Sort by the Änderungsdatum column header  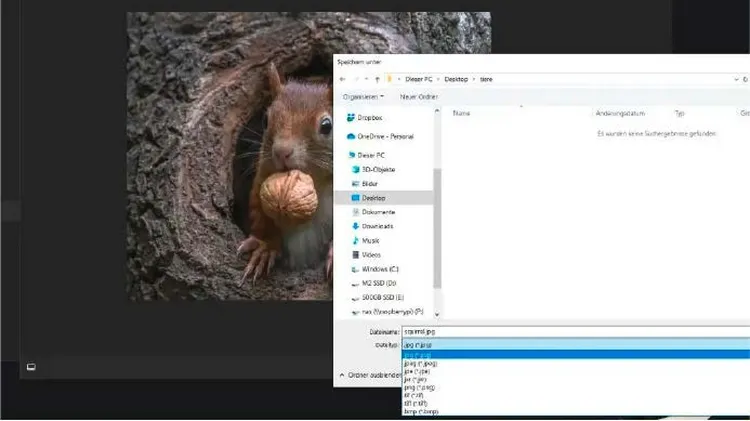click(x=622, y=114)
